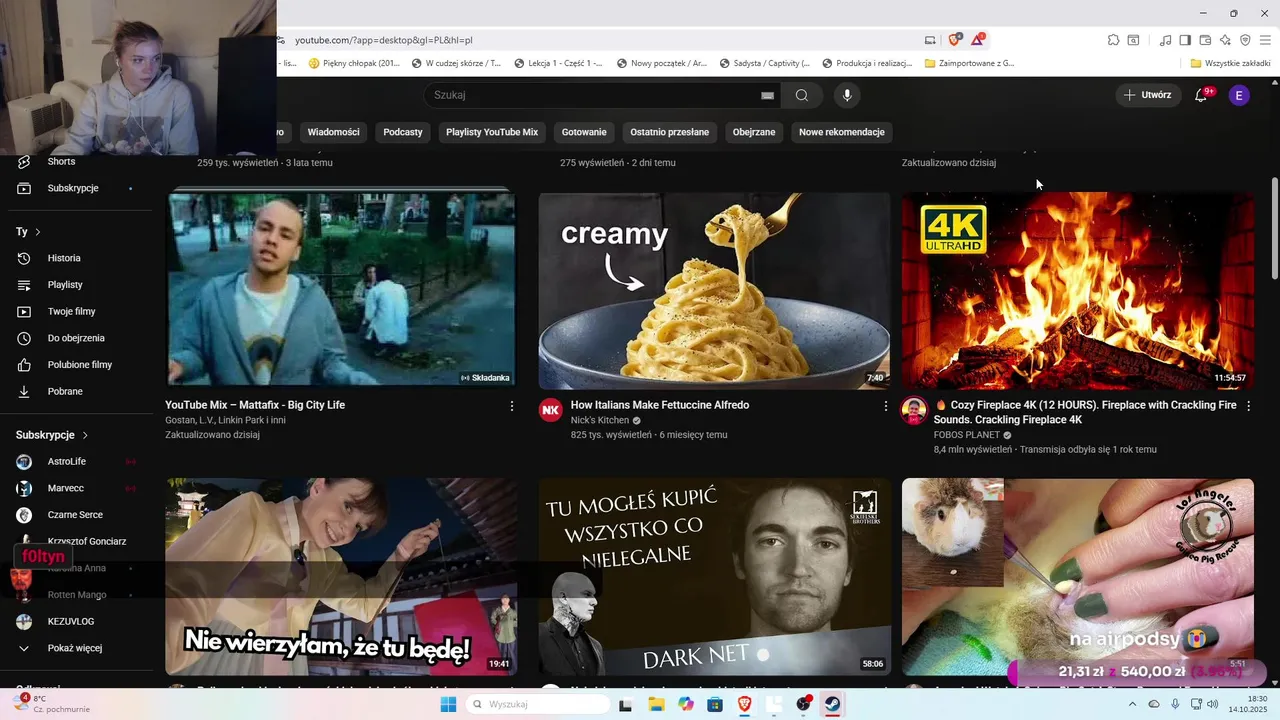The width and height of the screenshot is (1280, 720).
Task: Open options menu for Big City Life mix
Action: point(512,406)
